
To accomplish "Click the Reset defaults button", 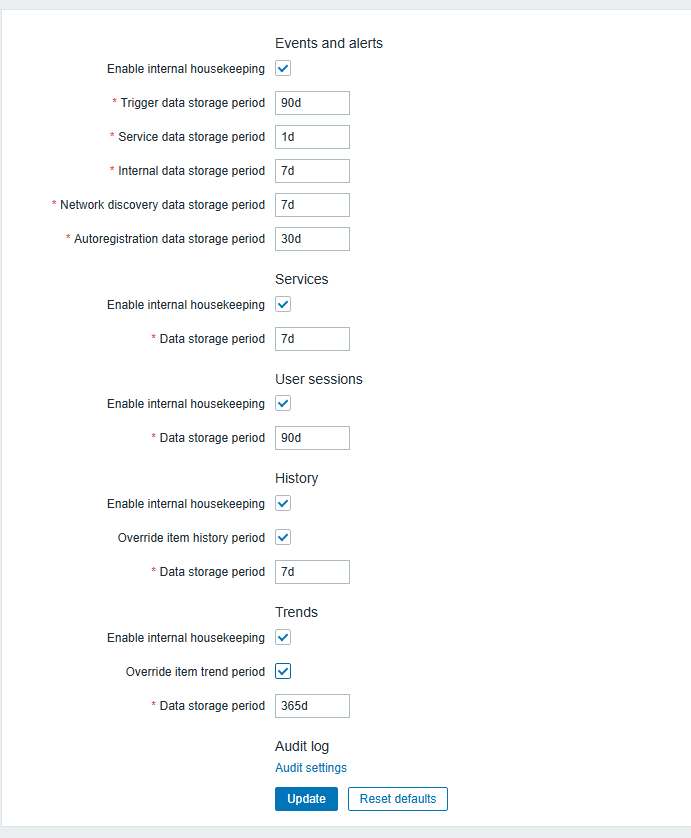I will tap(398, 799).
